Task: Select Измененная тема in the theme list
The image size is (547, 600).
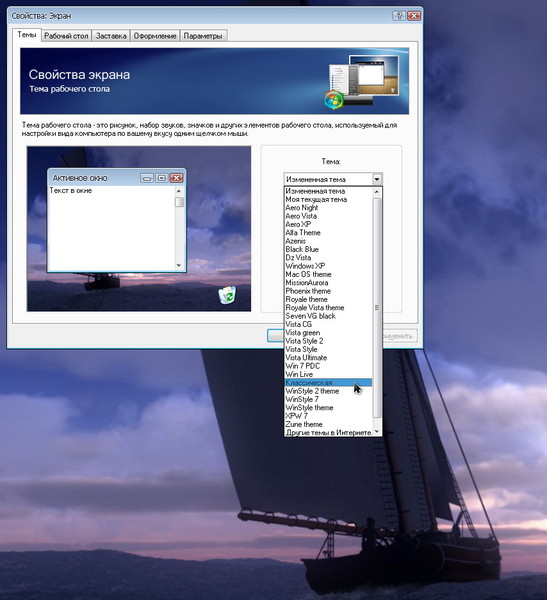Action: (x=328, y=191)
